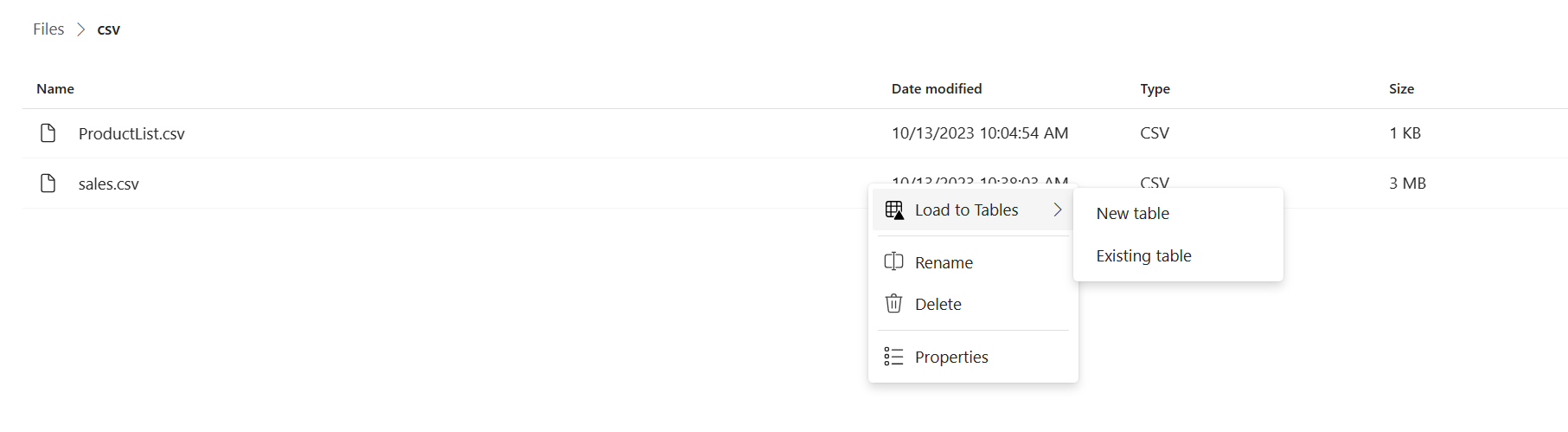Image resolution: width=1568 pixels, height=432 pixels.
Task: Click the Rename icon in context menu
Action: (x=894, y=261)
